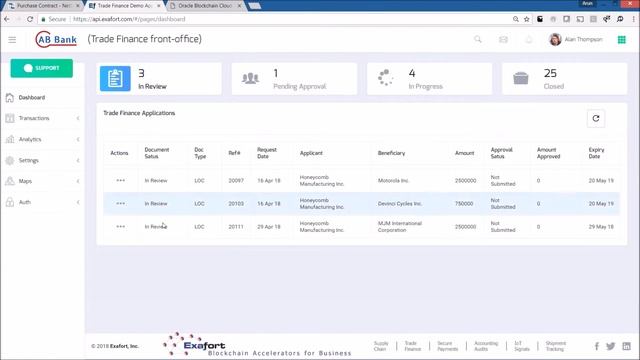The height and width of the screenshot is (360, 640).
Task: Open the search icon in the header
Action: click(478, 39)
